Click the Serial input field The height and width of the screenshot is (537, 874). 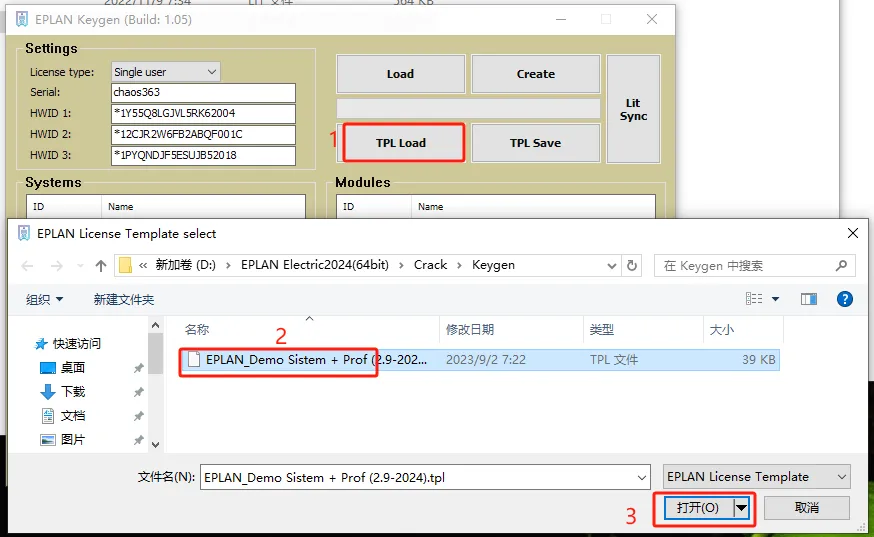click(203, 93)
